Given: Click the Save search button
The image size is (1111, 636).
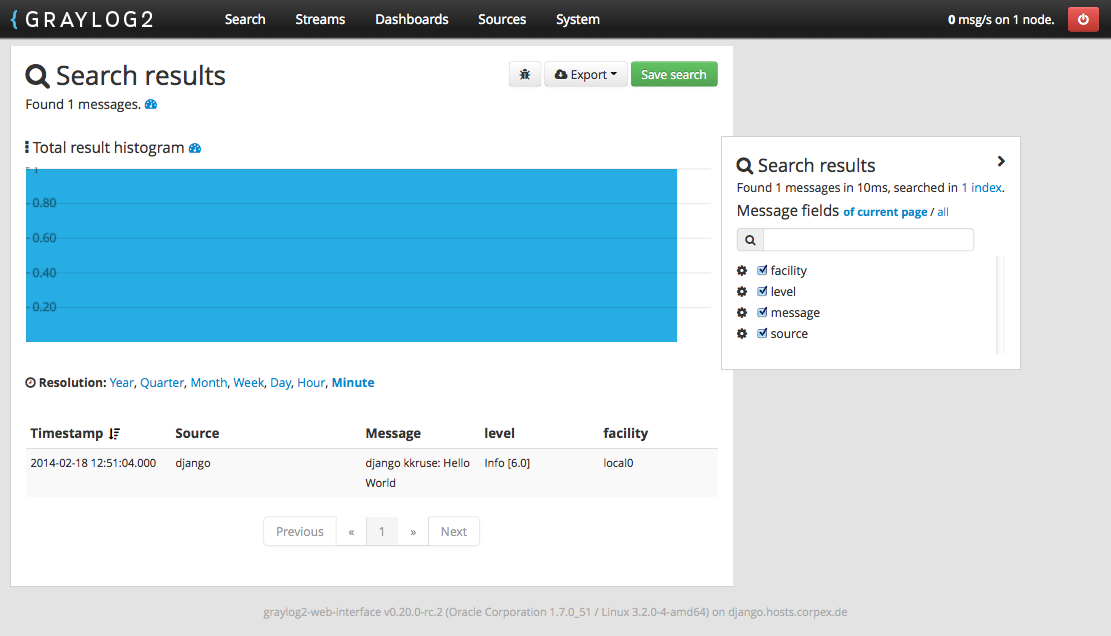Looking at the screenshot, I should 673,75.
